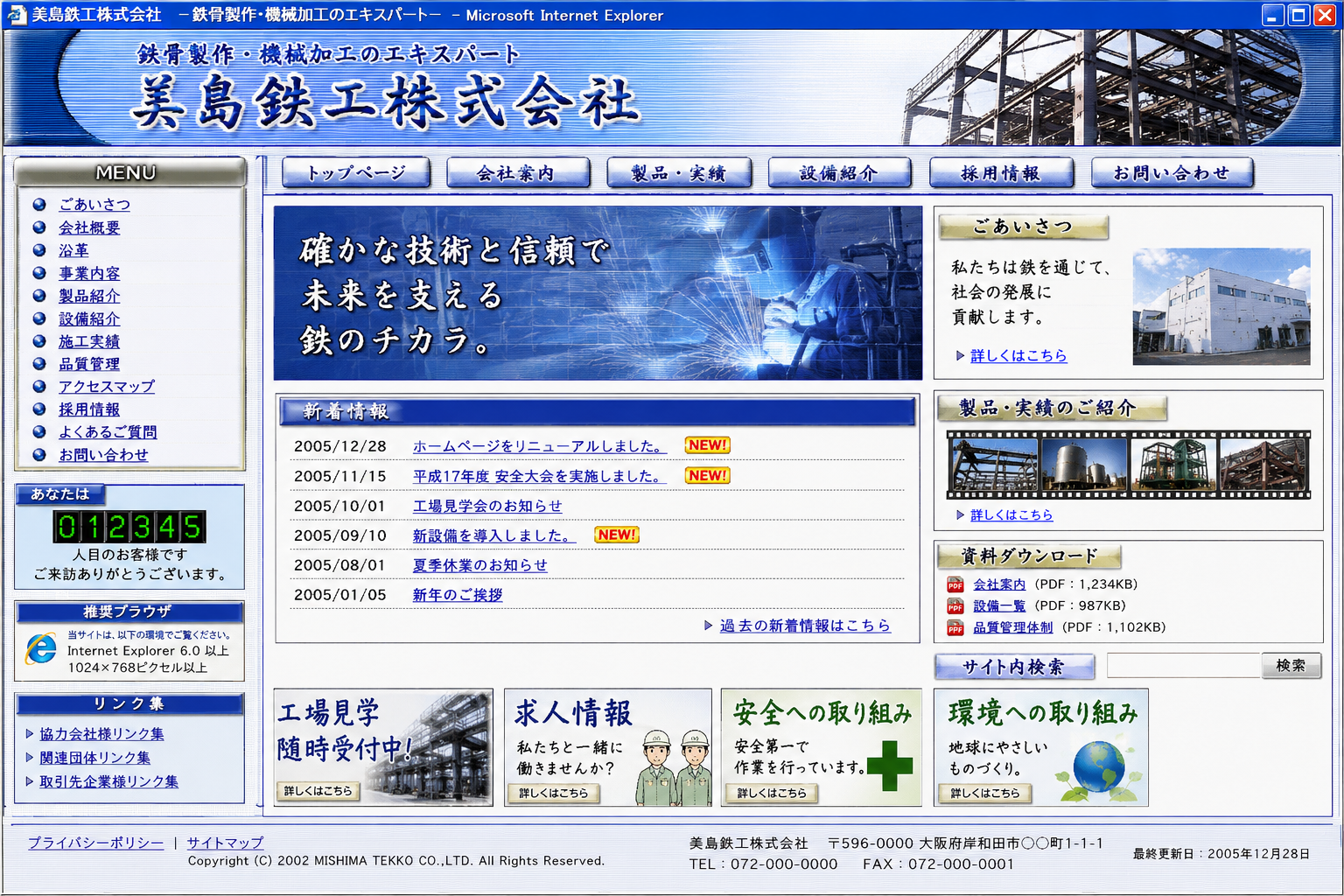The width and height of the screenshot is (1344, 896).
Task: Click the 検索 search button
Action: [x=1291, y=666]
